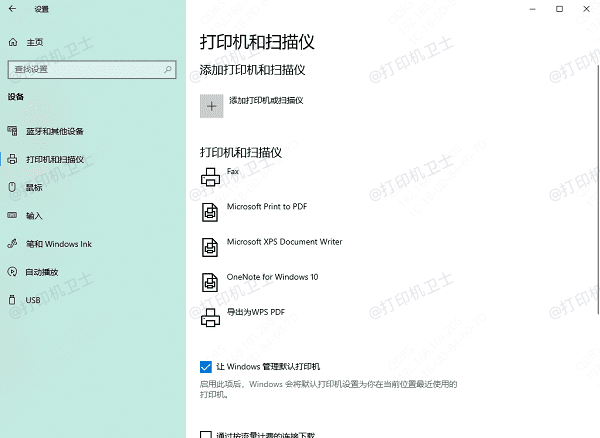
Task: Close the settings window
Action: (x=586, y=9)
